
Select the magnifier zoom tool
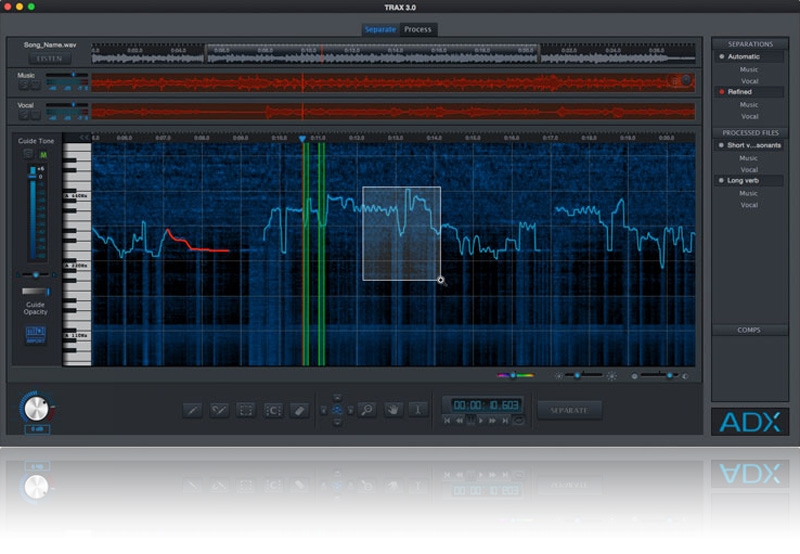tap(367, 410)
